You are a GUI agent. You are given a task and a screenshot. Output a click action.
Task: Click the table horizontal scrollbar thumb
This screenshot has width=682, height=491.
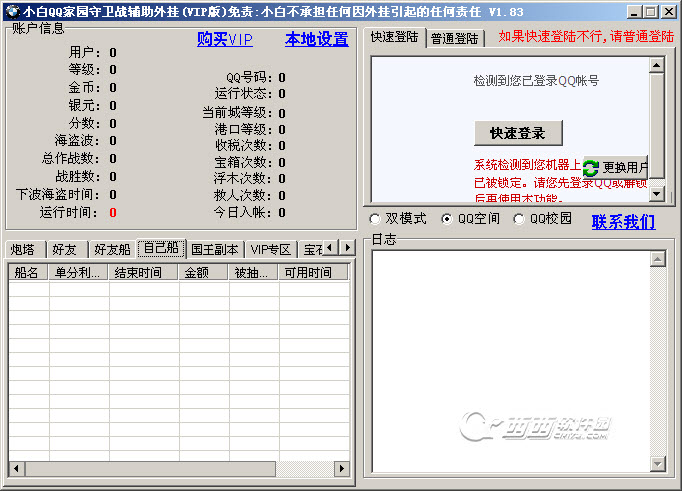[x=150, y=468]
